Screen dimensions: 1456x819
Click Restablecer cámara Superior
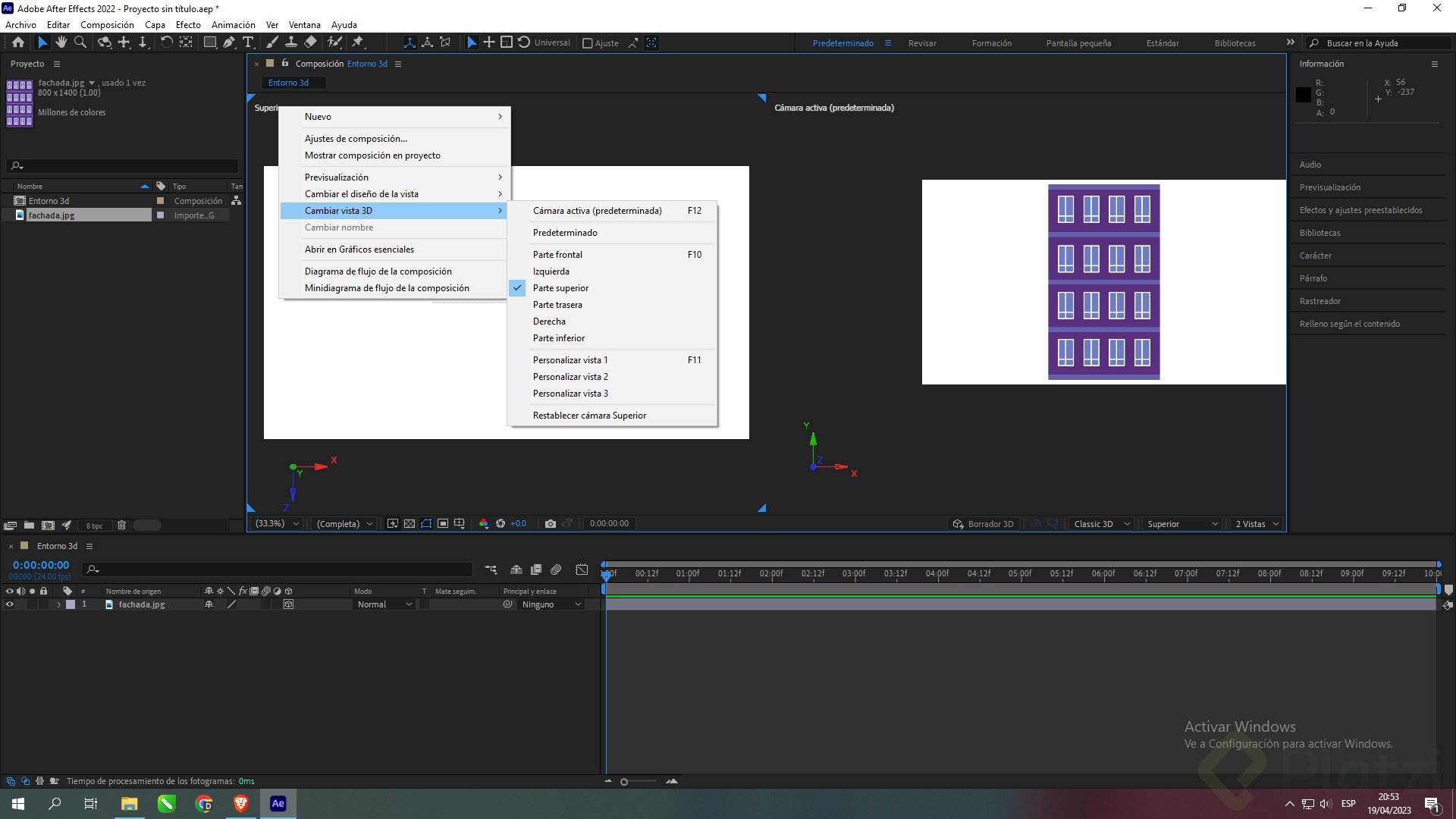coord(611,416)
